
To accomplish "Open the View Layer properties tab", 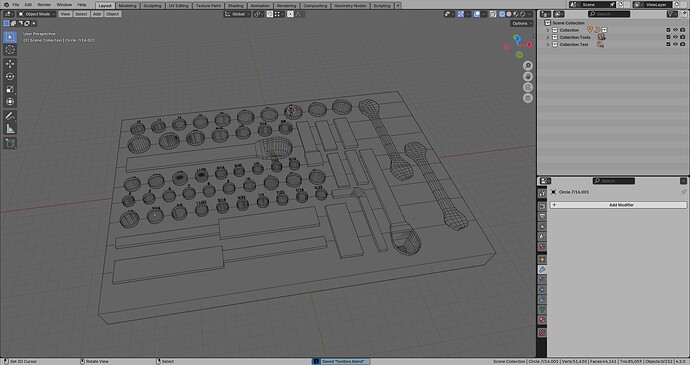I will click(x=542, y=226).
